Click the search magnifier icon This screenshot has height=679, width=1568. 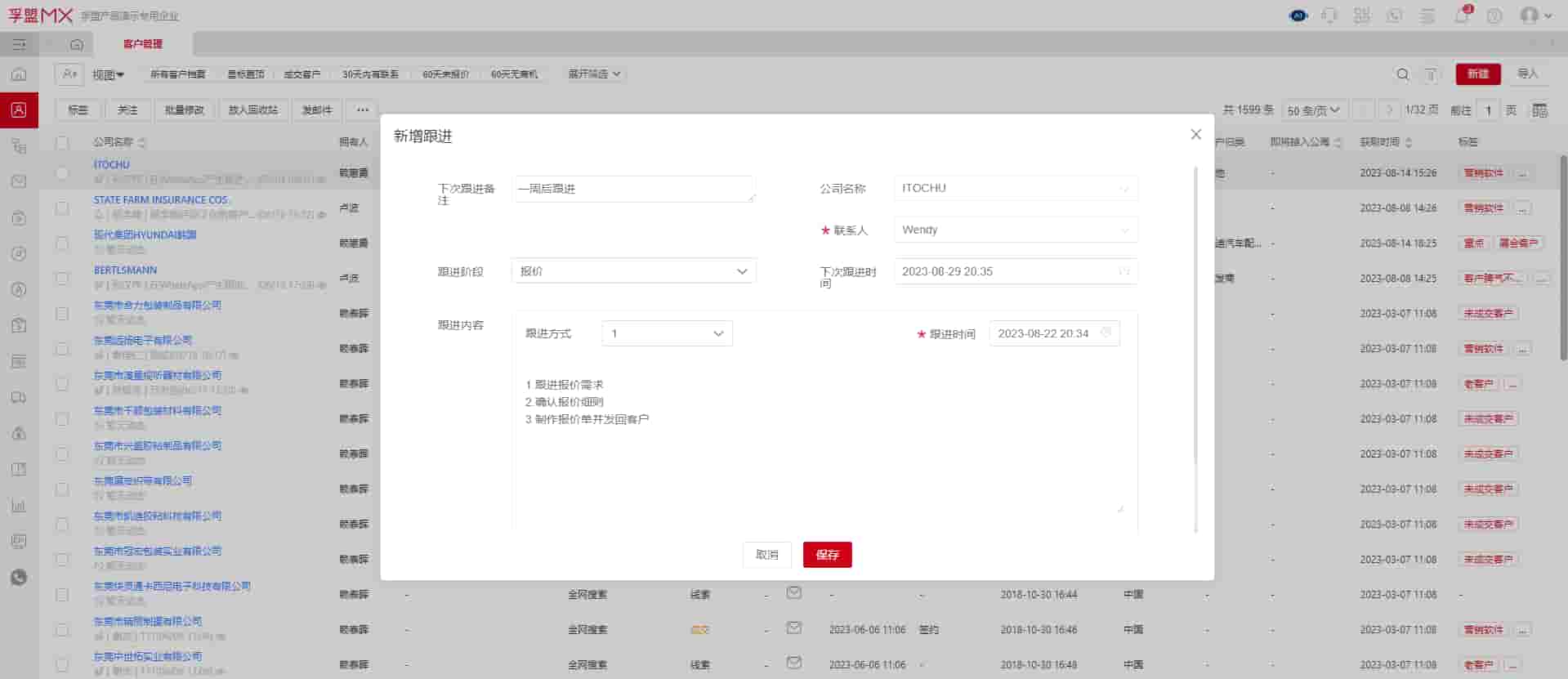[x=1403, y=74]
